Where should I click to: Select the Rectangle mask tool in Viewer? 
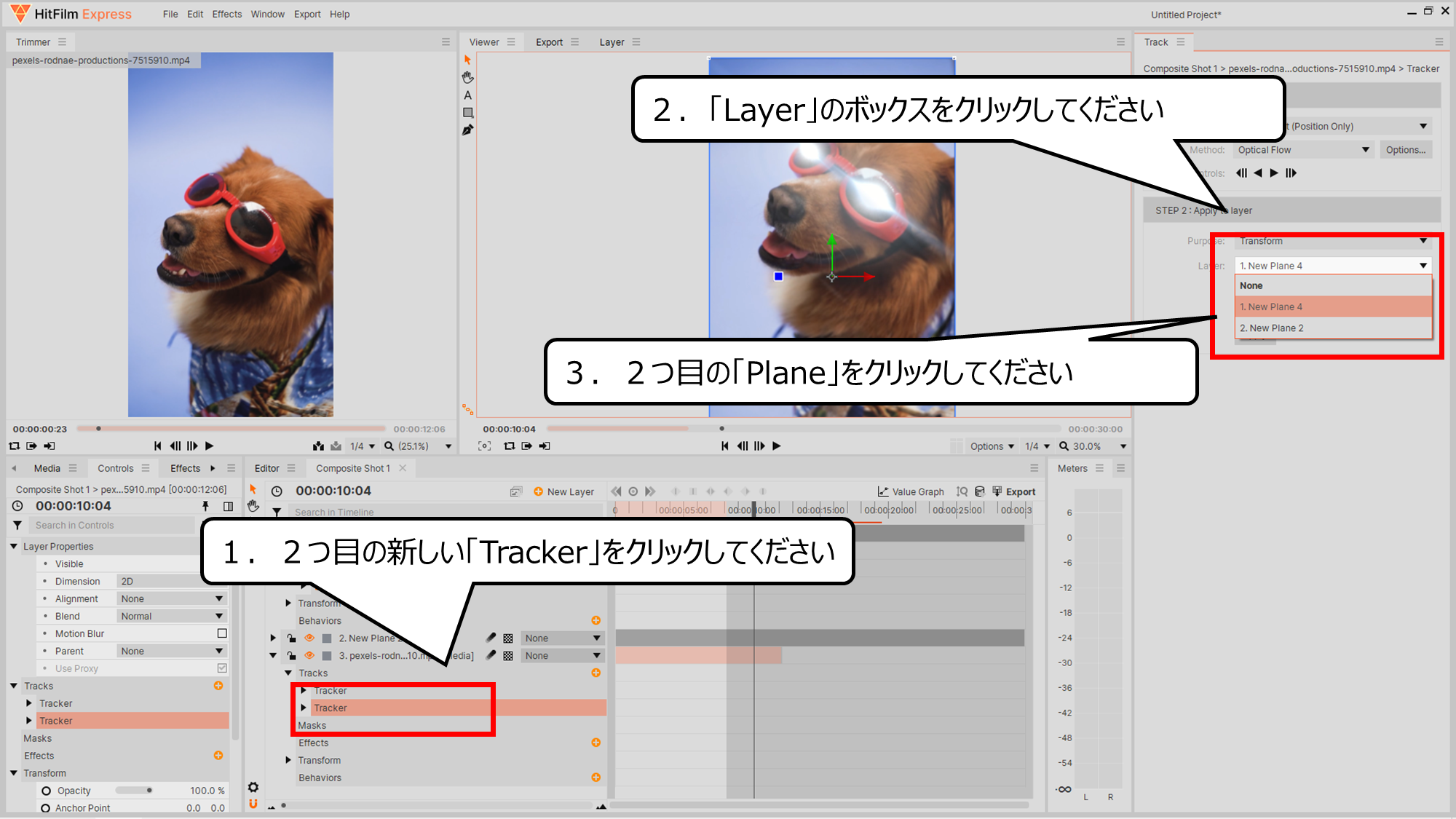(x=467, y=113)
